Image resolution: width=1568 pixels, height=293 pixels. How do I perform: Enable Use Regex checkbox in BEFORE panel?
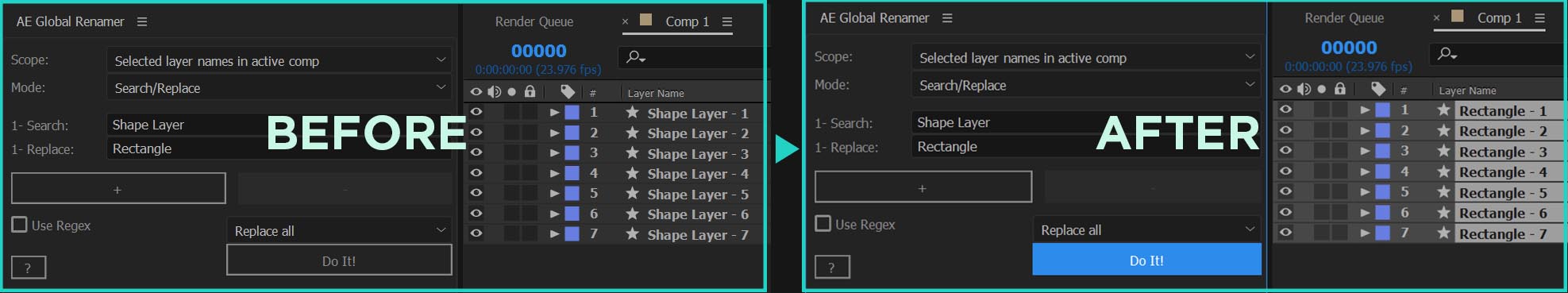19,225
